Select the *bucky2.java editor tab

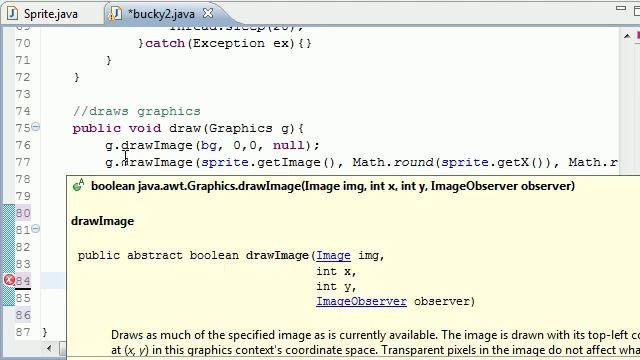(161, 14)
